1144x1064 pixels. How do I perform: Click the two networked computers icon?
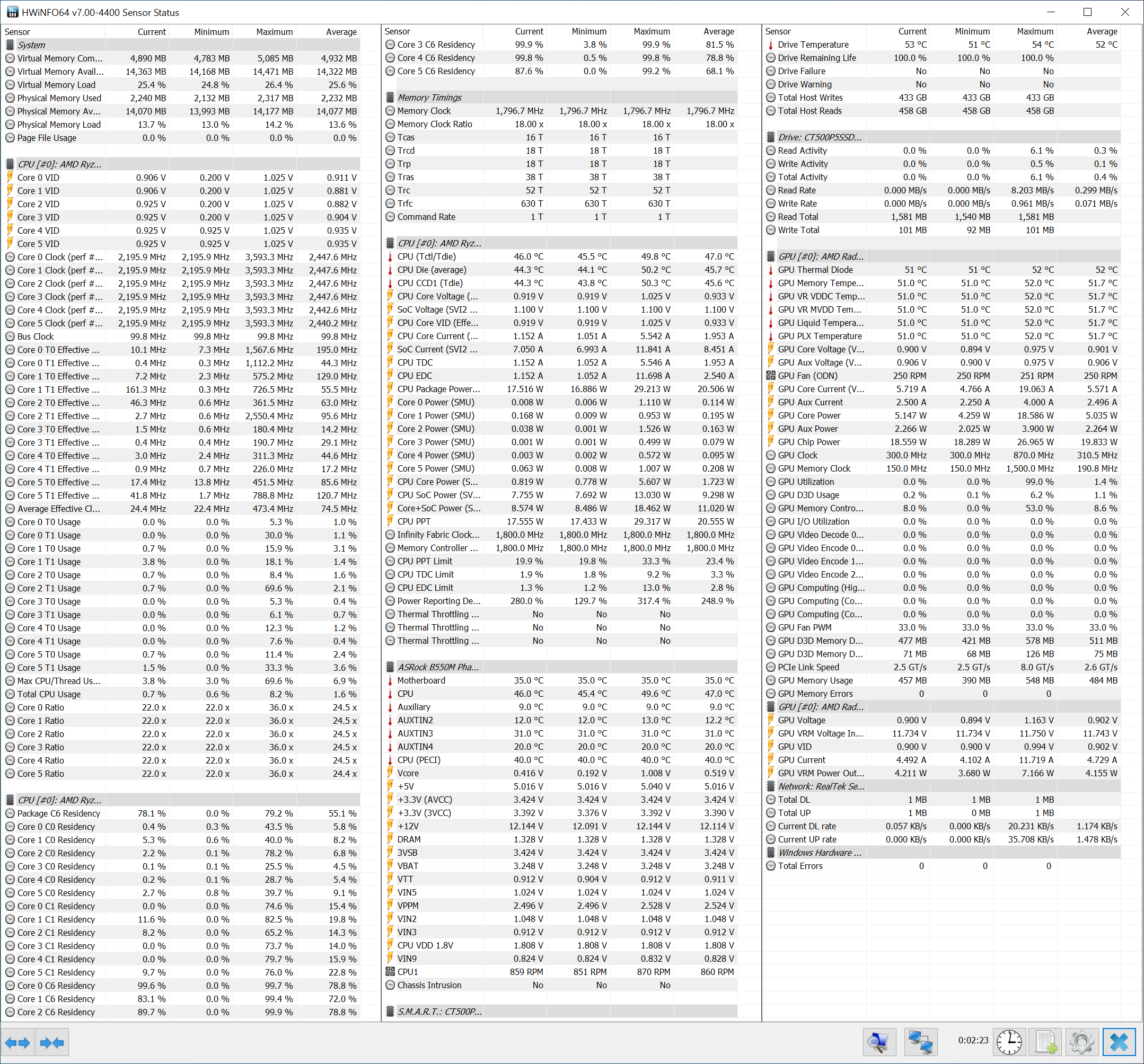[x=920, y=1043]
